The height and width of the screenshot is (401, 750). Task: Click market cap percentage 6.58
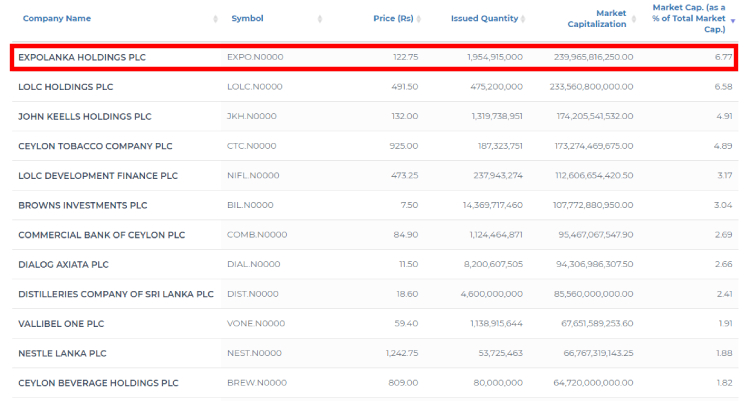pos(723,87)
